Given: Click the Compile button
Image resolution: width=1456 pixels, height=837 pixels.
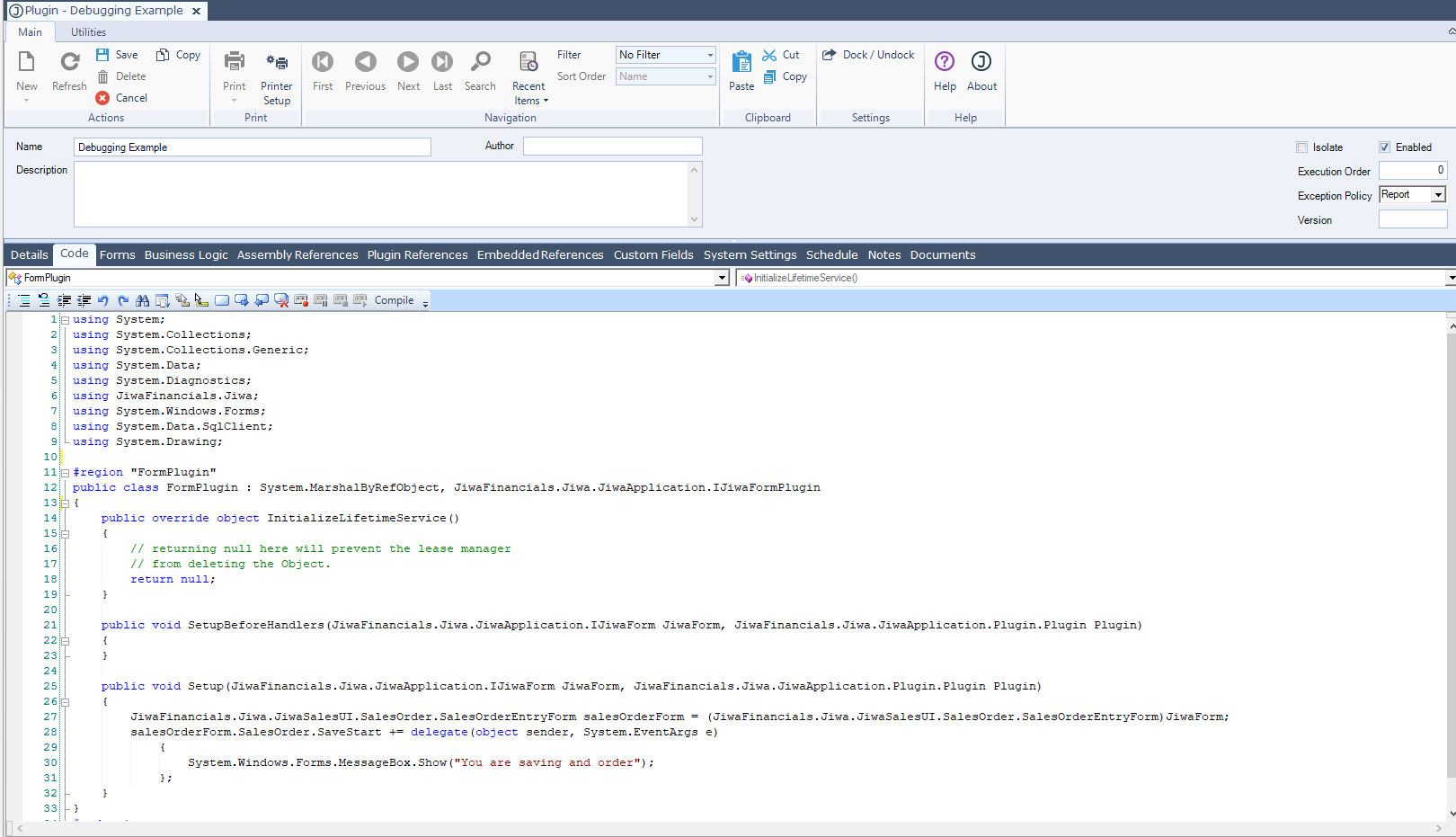Looking at the screenshot, I should coord(394,300).
